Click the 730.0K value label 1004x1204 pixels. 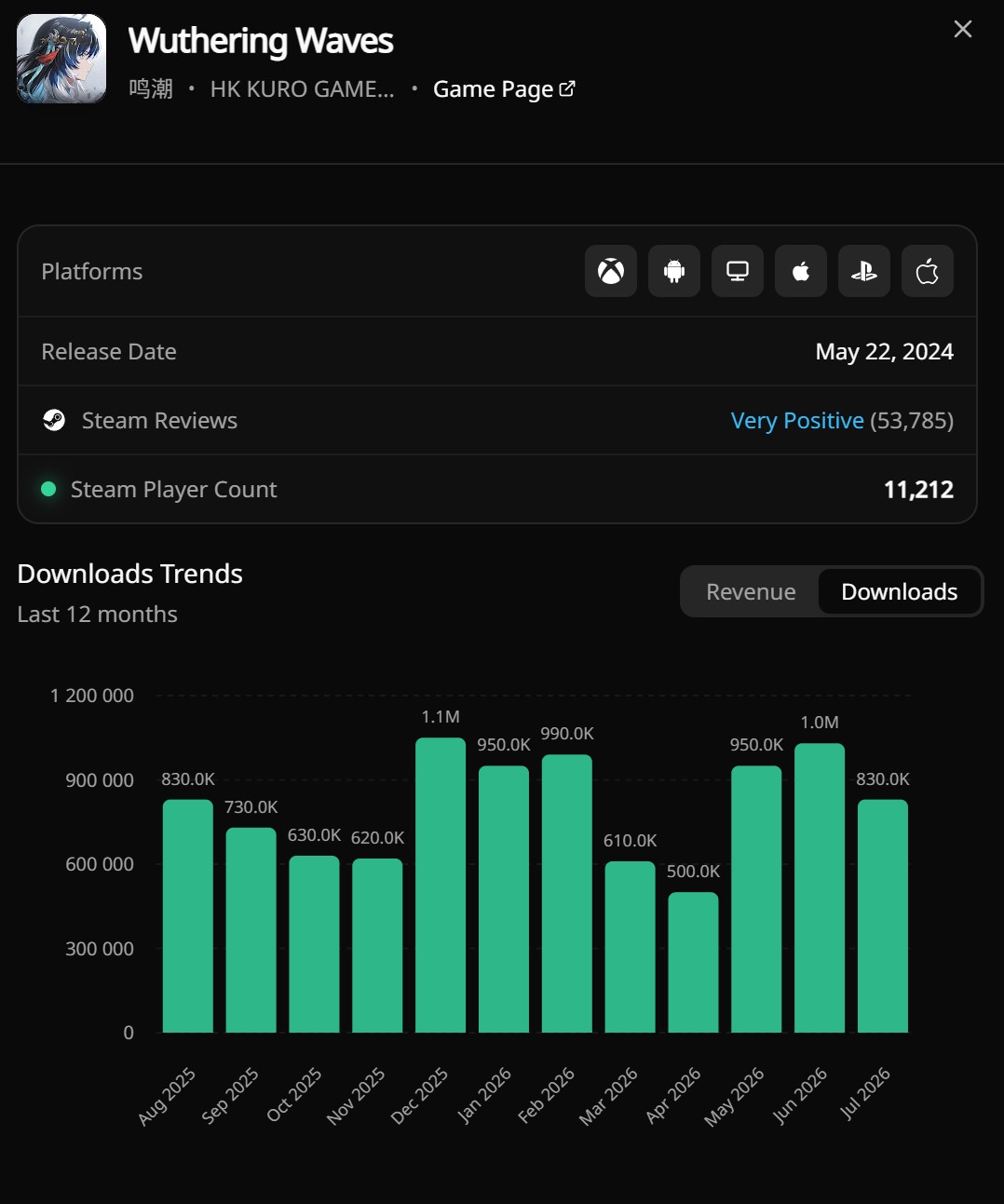(251, 807)
